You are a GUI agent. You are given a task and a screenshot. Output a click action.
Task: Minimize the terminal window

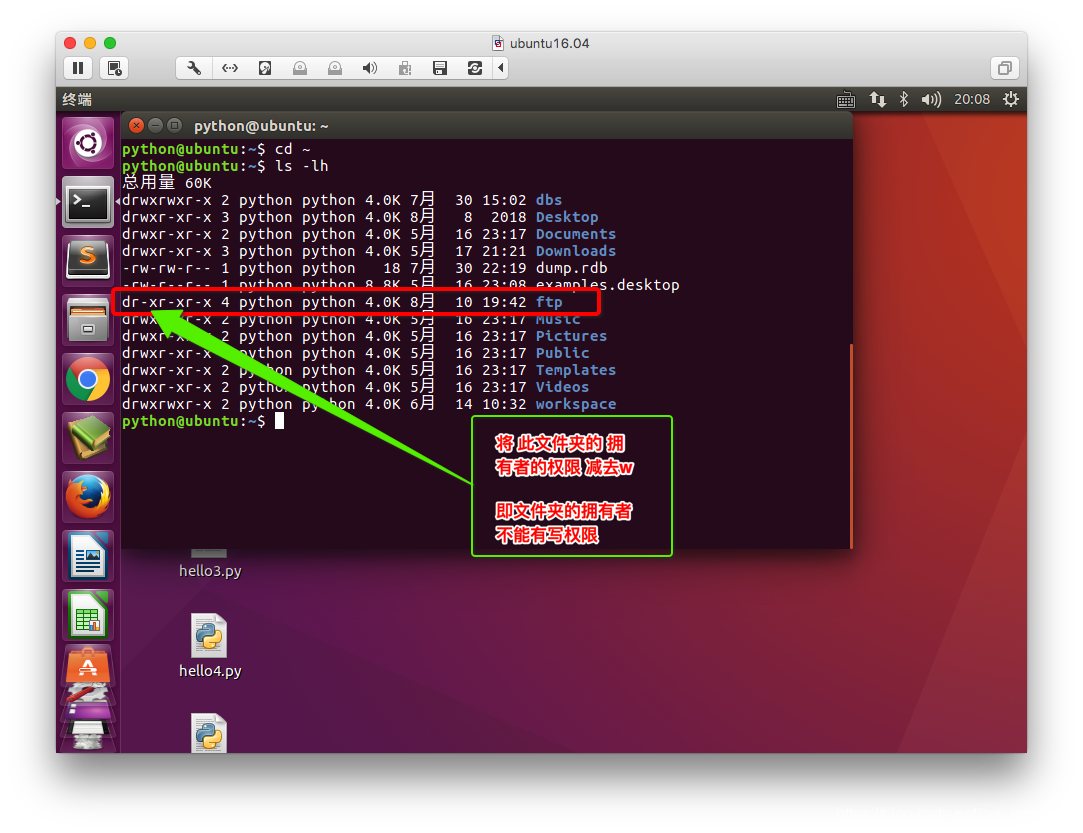(155, 125)
